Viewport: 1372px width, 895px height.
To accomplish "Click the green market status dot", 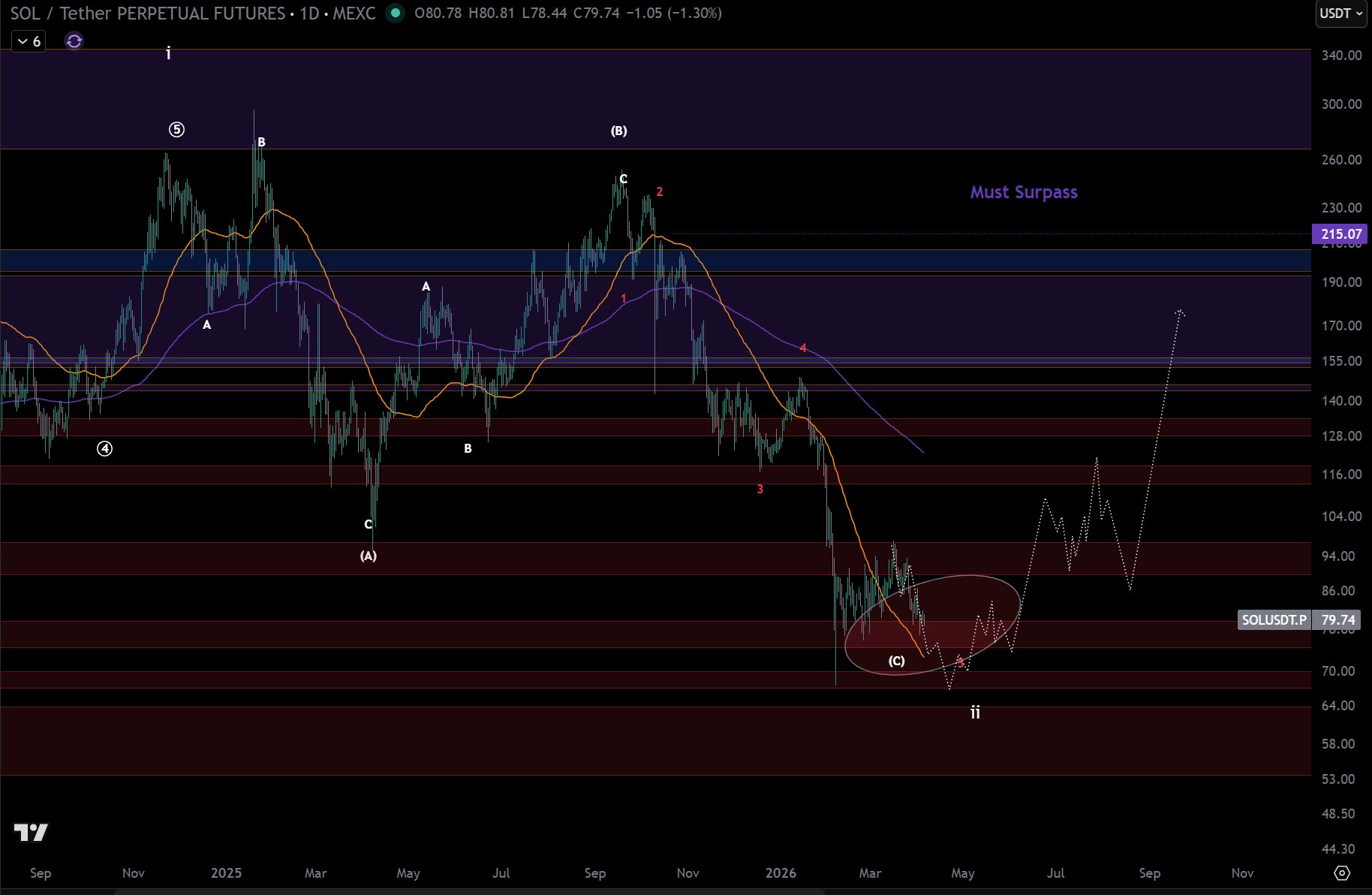I will [395, 13].
